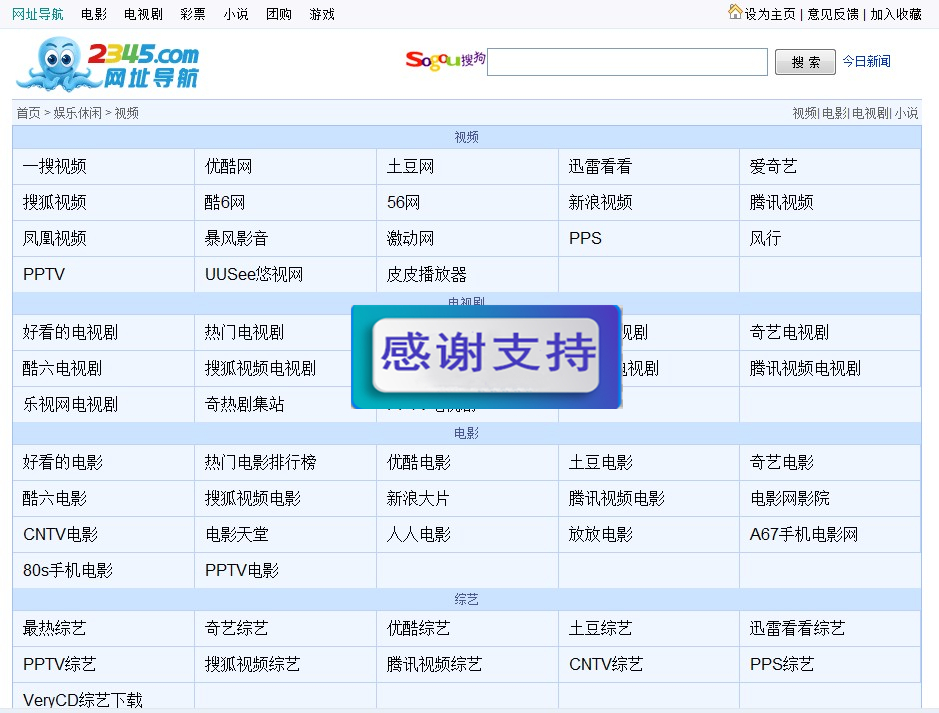Viewport: 939px width, 713px height.
Task: Open the 好看的电影 link
Action: click(63, 462)
